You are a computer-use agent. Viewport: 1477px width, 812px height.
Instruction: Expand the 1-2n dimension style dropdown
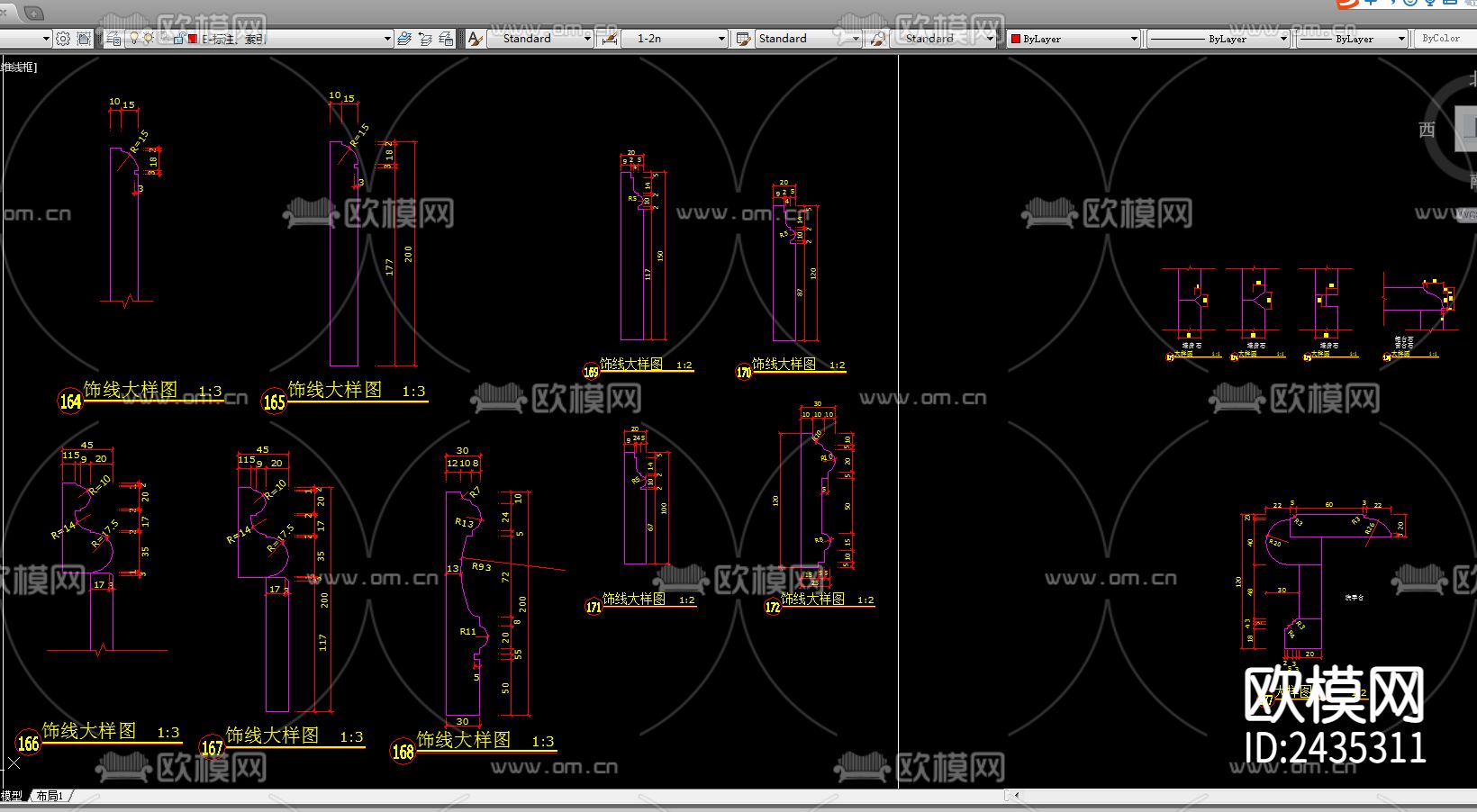pyautogui.click(x=720, y=39)
